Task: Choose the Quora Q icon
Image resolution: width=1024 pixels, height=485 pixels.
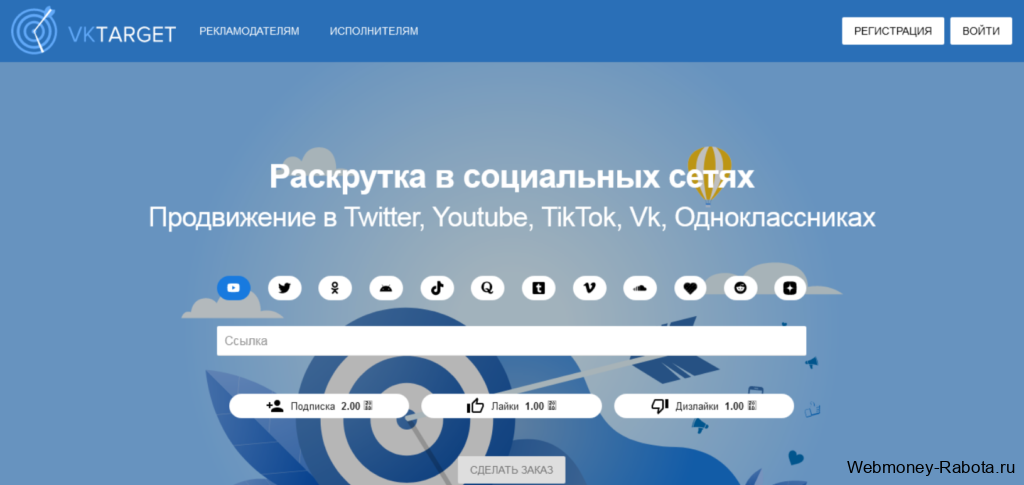Action: pos(487,288)
